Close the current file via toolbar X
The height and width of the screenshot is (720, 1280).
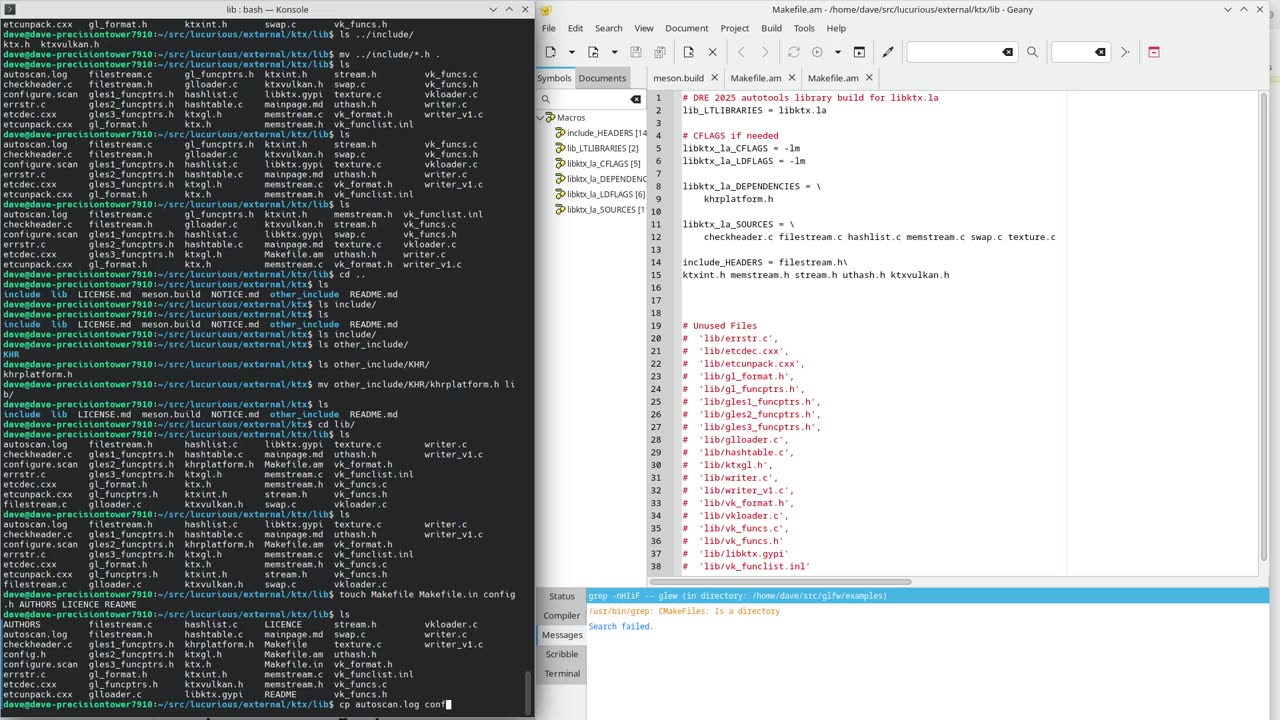tap(712, 52)
